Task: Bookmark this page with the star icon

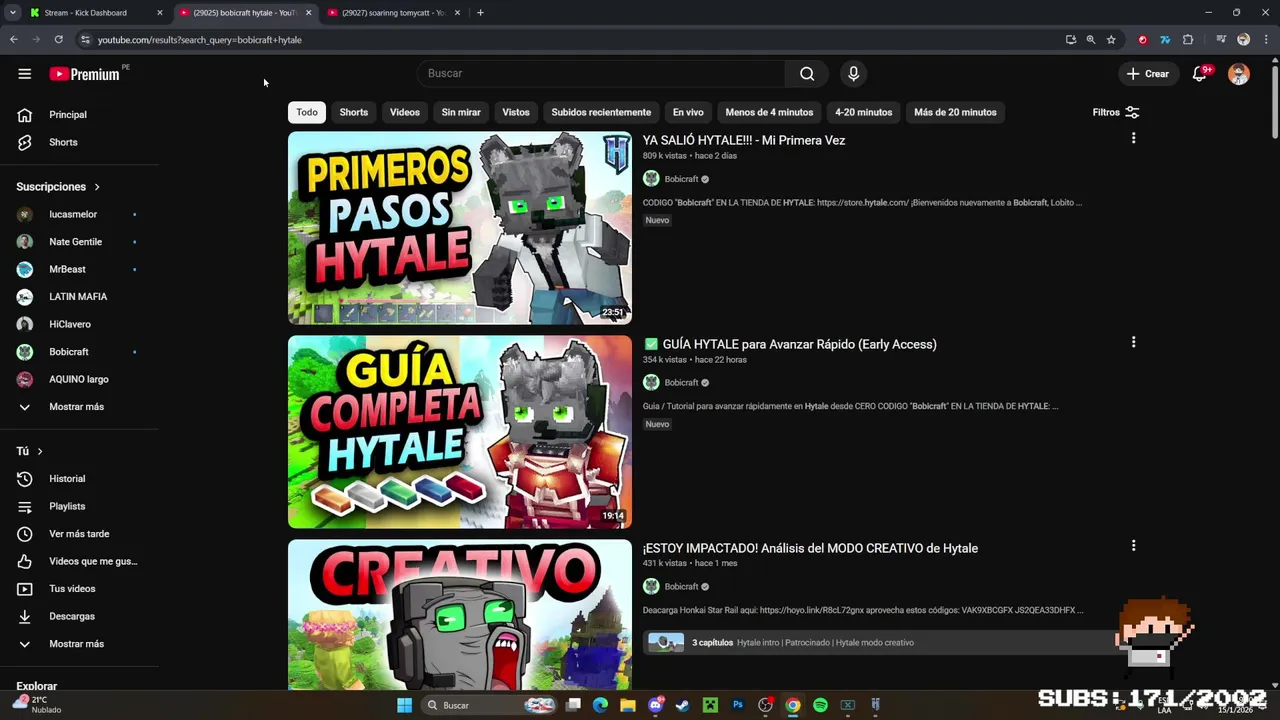Action: pyautogui.click(x=1111, y=40)
